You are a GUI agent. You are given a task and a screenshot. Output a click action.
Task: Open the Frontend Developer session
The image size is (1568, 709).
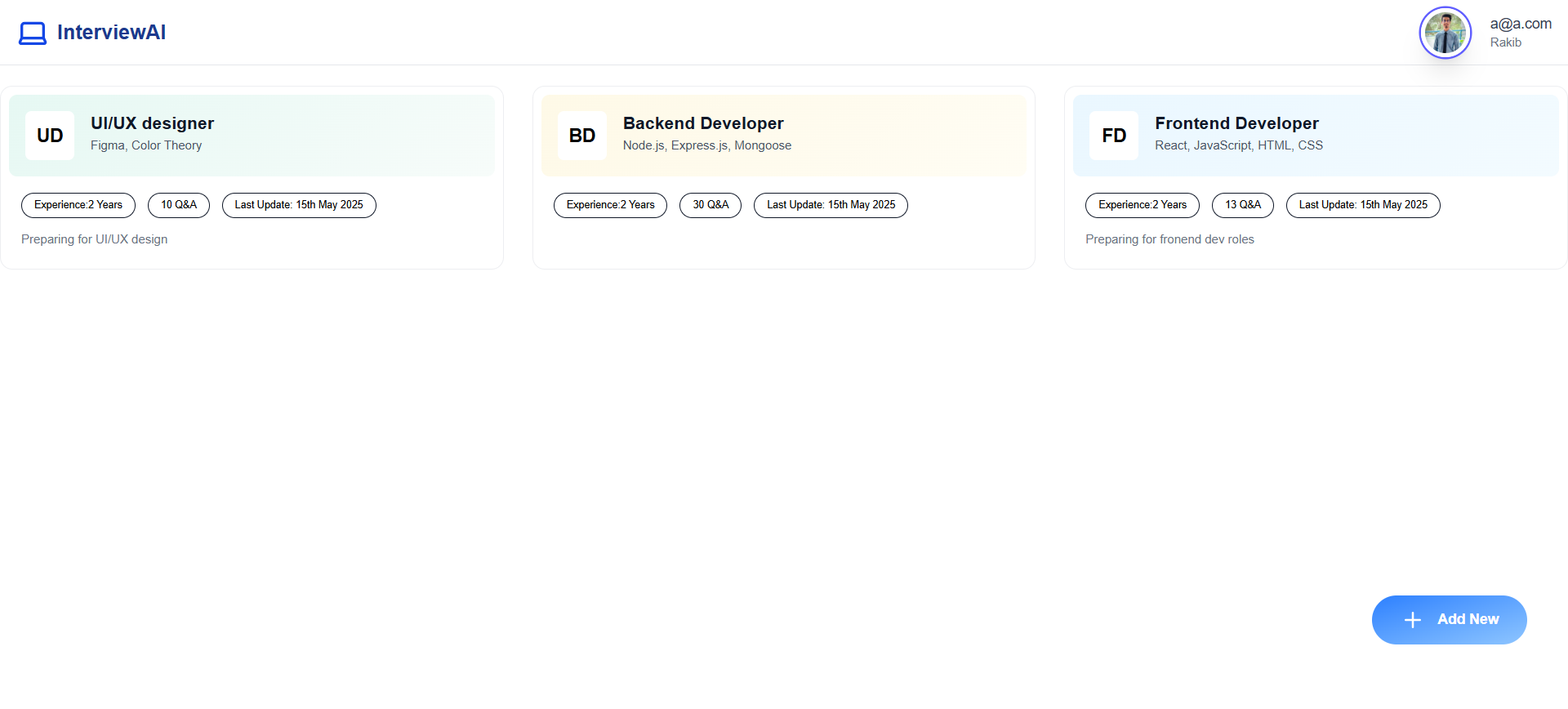[1236, 123]
